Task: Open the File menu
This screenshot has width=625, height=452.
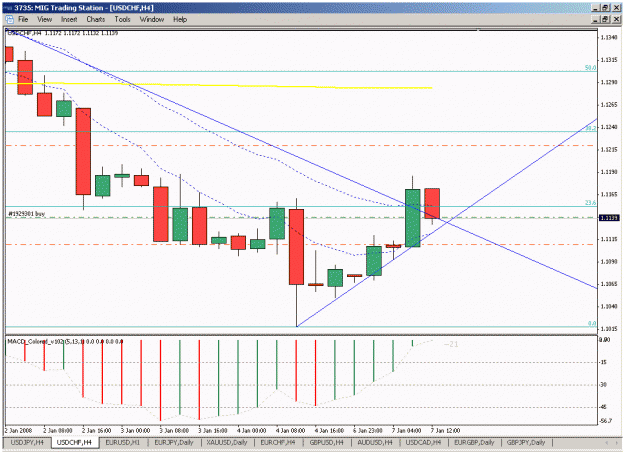Action: click(23, 19)
